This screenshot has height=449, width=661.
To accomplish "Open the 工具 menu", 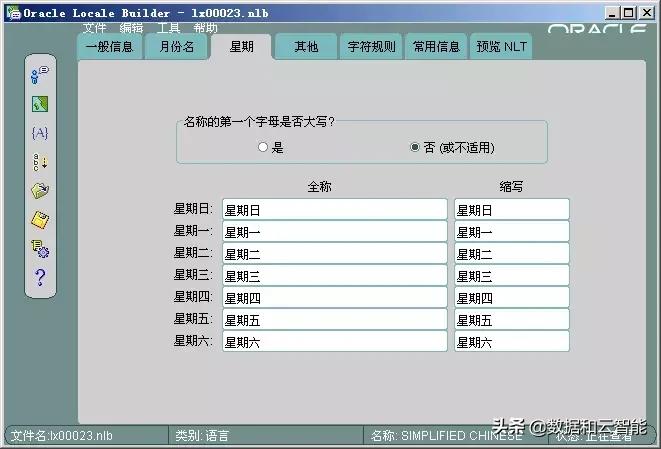I will tap(168, 28).
